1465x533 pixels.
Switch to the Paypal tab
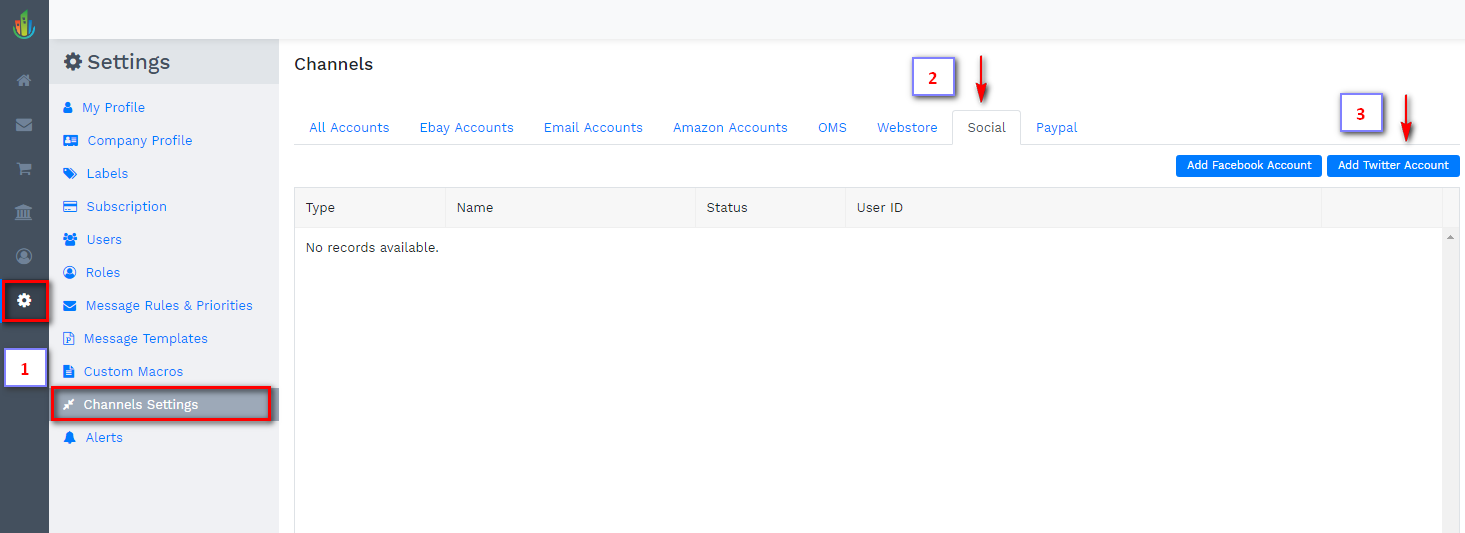tap(1056, 128)
